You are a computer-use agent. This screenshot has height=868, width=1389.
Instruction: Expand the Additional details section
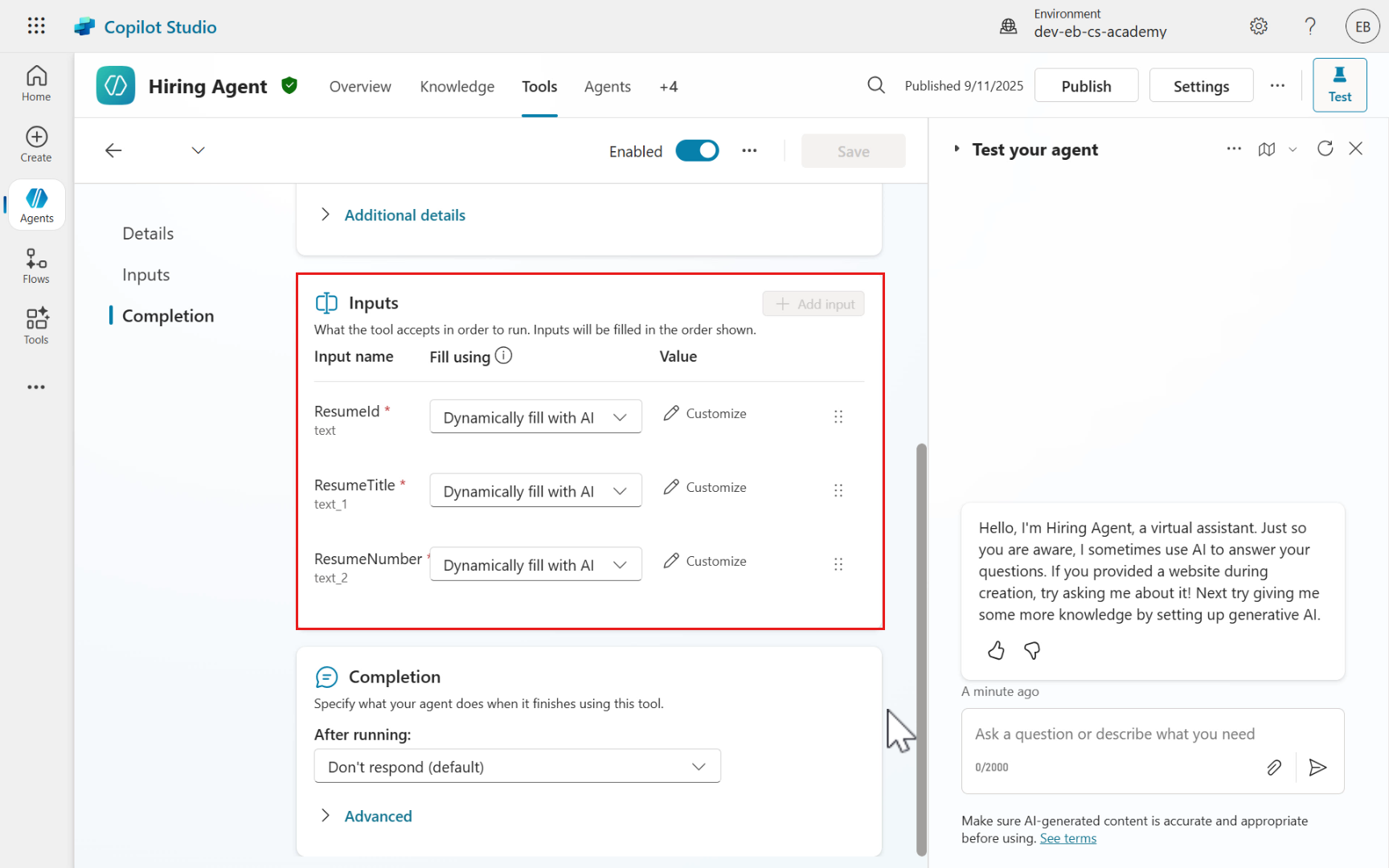pos(404,215)
